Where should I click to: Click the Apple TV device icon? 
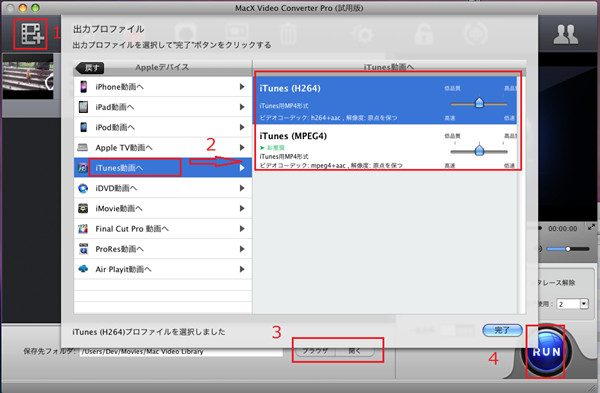(x=83, y=147)
